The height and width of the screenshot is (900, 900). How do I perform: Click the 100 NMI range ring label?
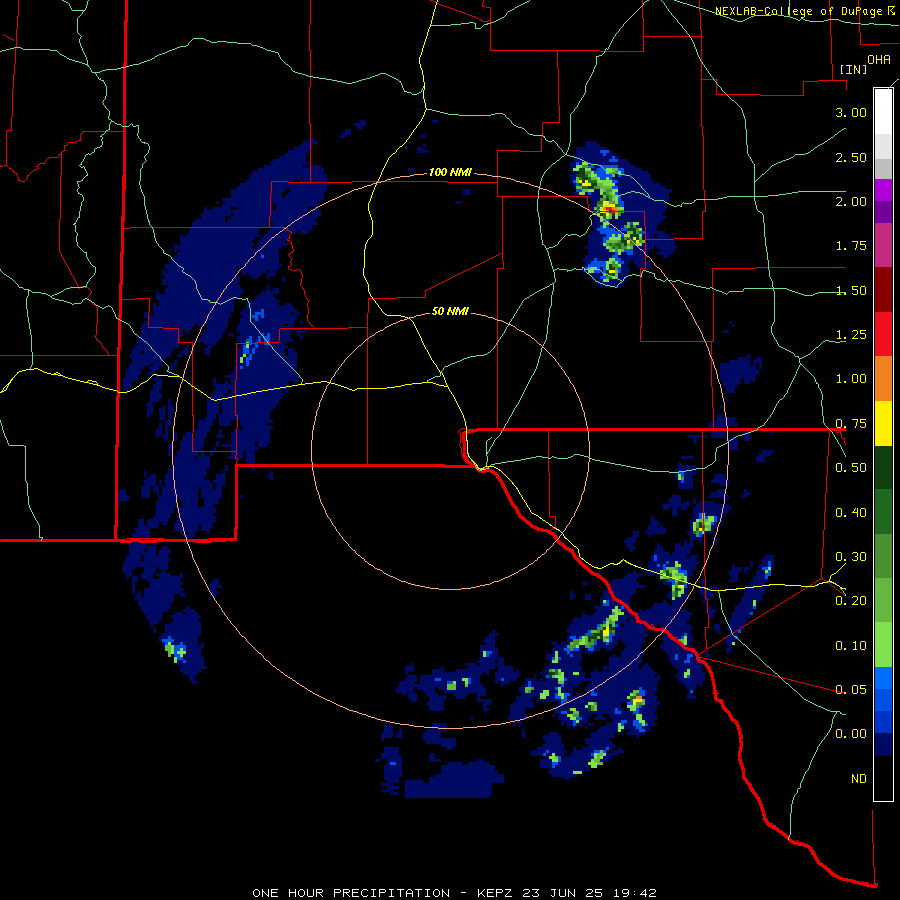point(450,172)
